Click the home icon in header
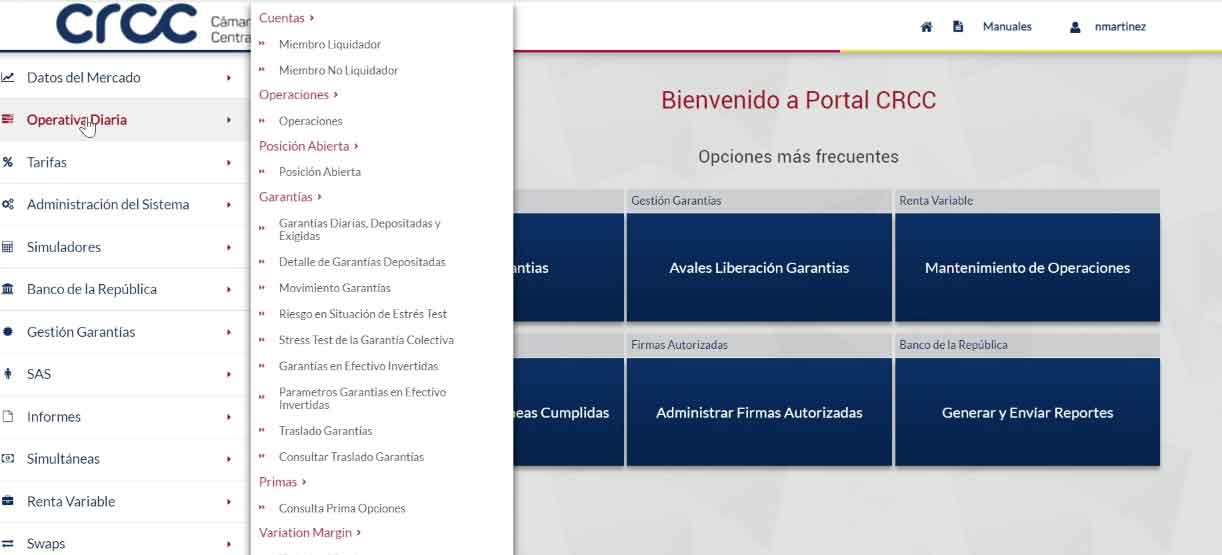The image size is (1222, 555). 926,27
